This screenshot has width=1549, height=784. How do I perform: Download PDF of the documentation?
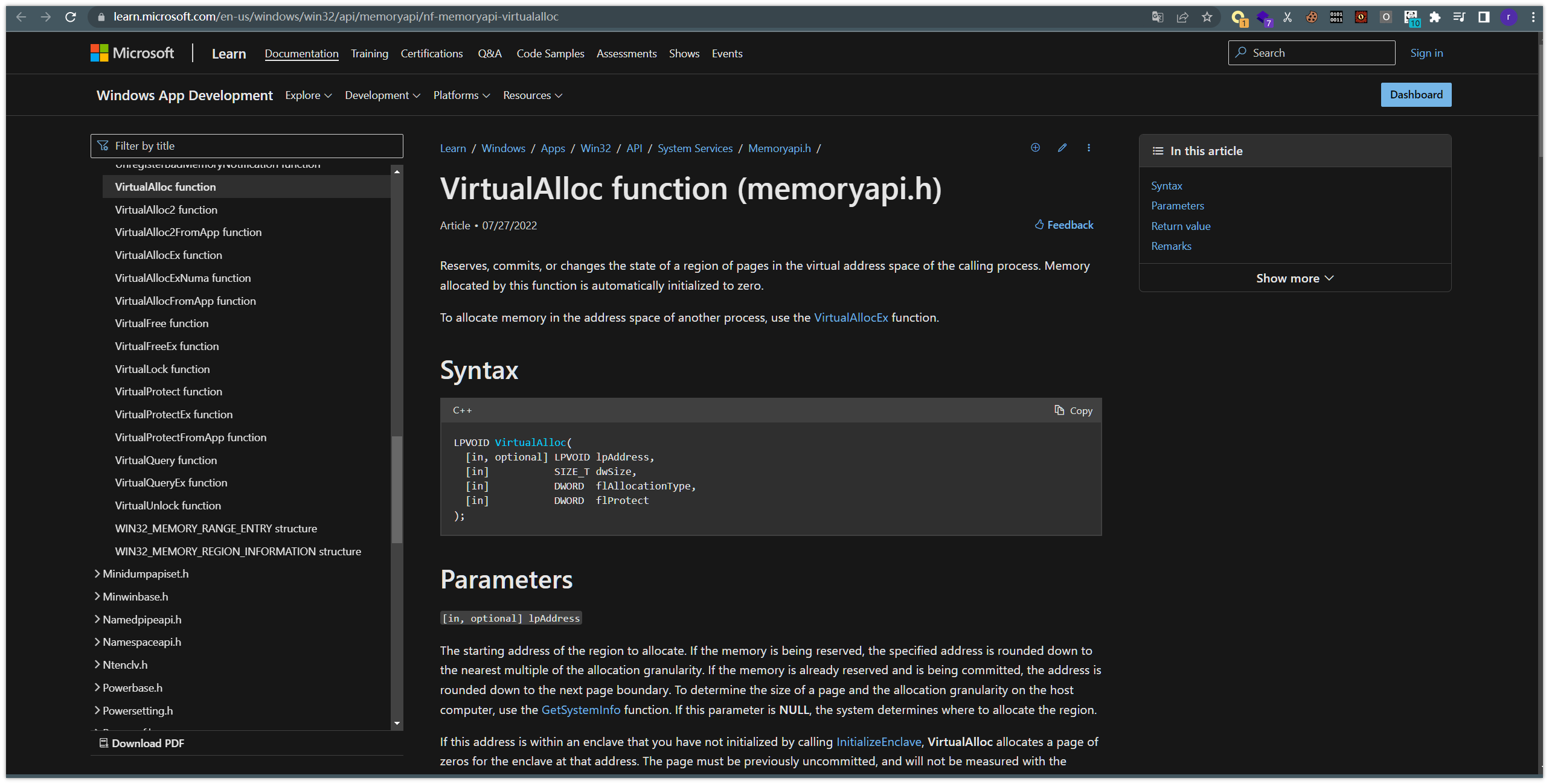coord(142,744)
